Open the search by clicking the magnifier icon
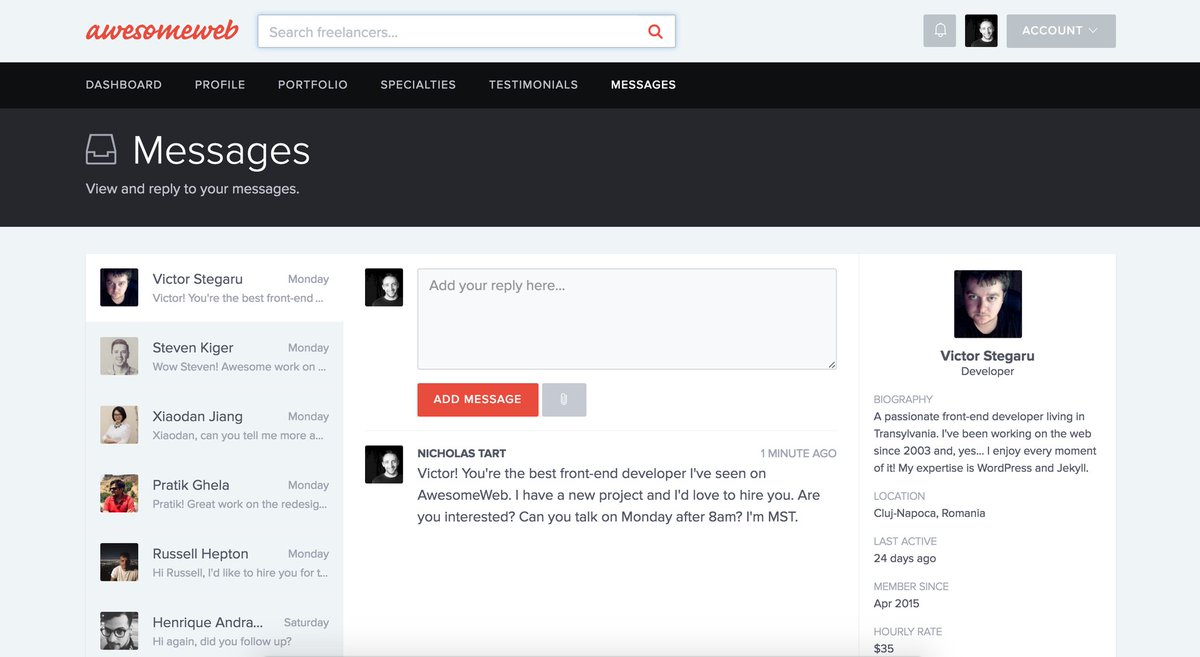 655,31
